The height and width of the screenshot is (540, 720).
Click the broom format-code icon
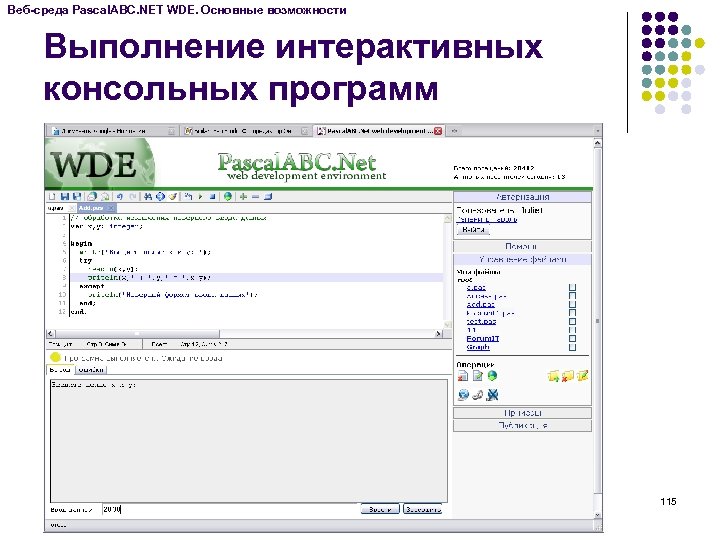point(173,197)
